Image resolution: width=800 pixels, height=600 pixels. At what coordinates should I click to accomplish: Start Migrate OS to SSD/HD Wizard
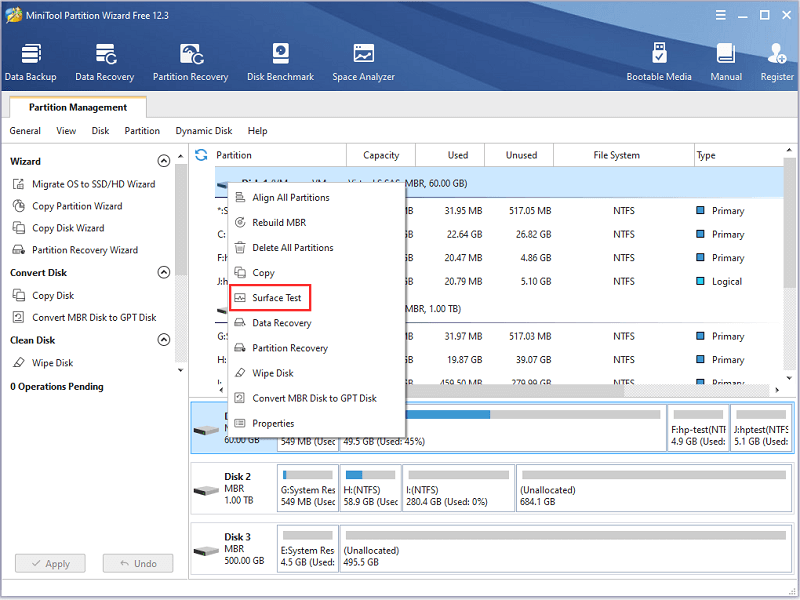click(84, 184)
